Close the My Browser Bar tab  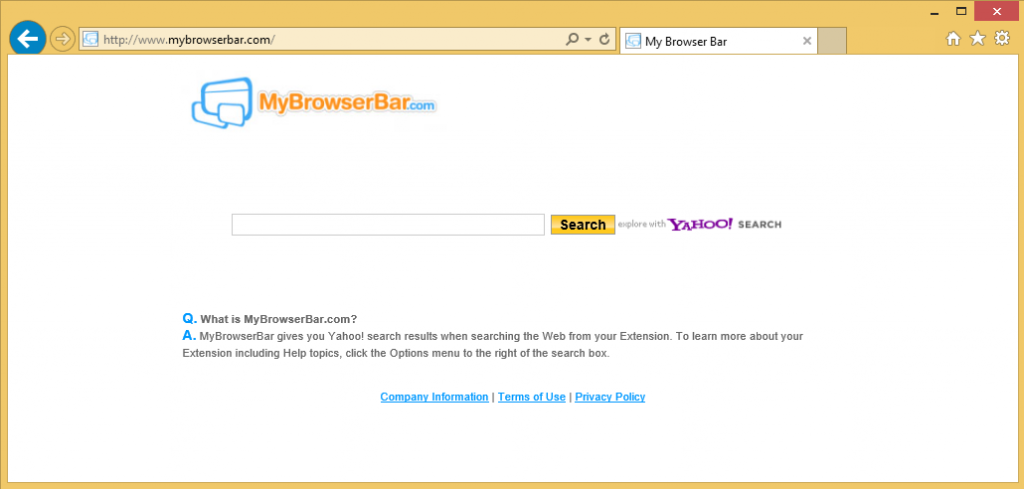807,41
